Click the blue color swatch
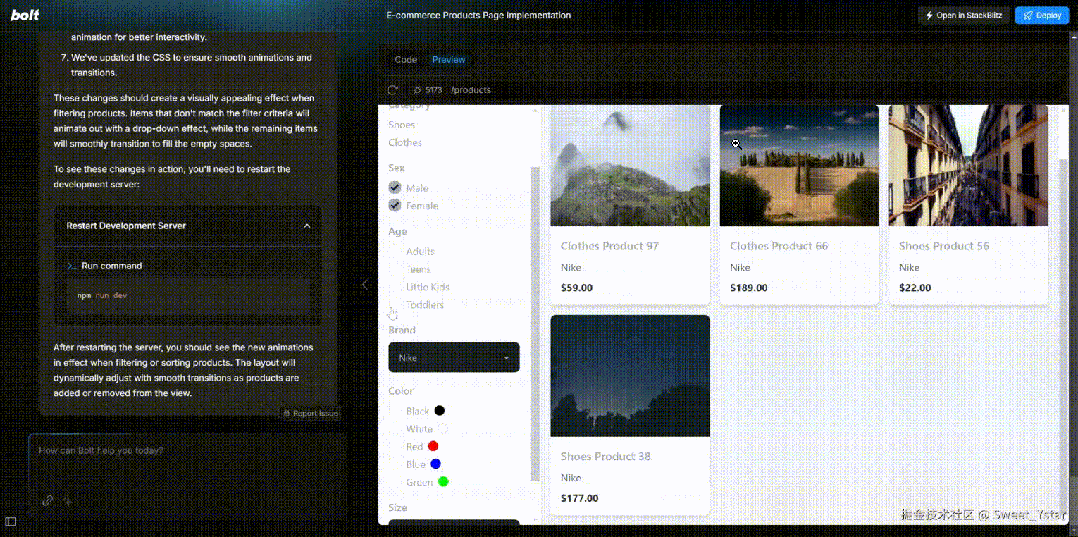This screenshot has height=537, width=1078. tap(435, 464)
